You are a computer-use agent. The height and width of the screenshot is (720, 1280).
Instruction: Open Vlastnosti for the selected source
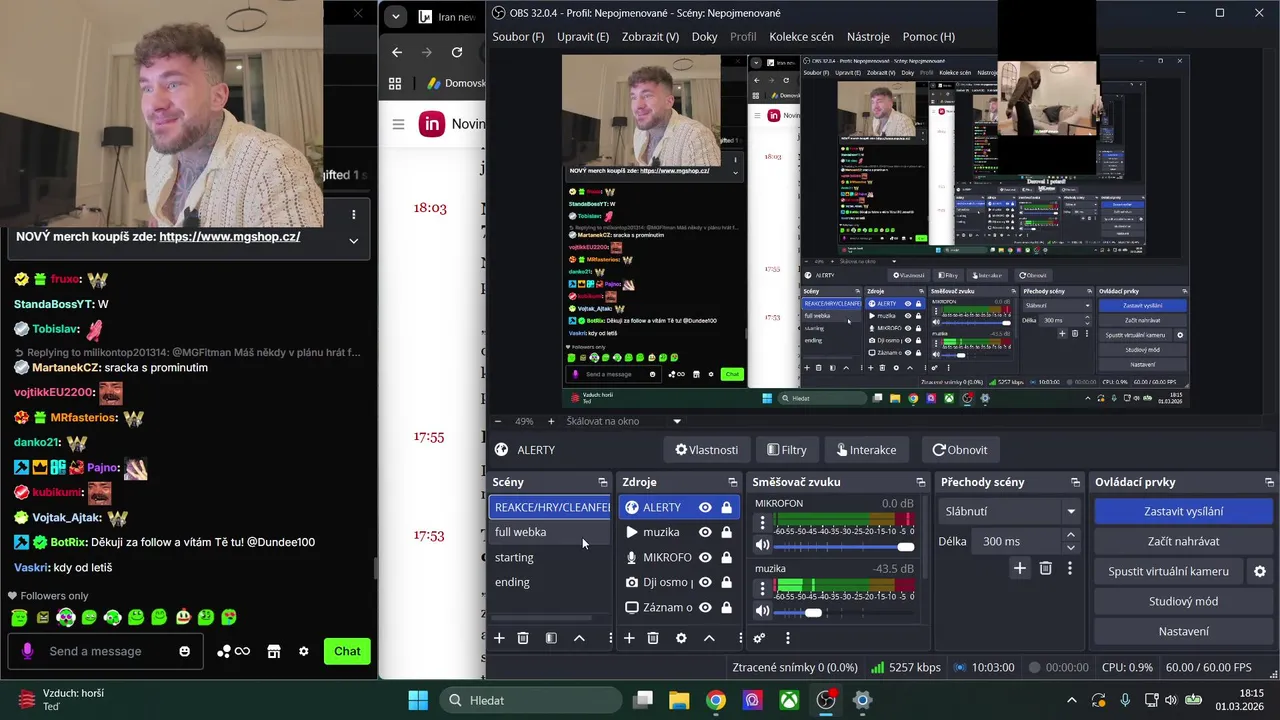click(x=707, y=450)
